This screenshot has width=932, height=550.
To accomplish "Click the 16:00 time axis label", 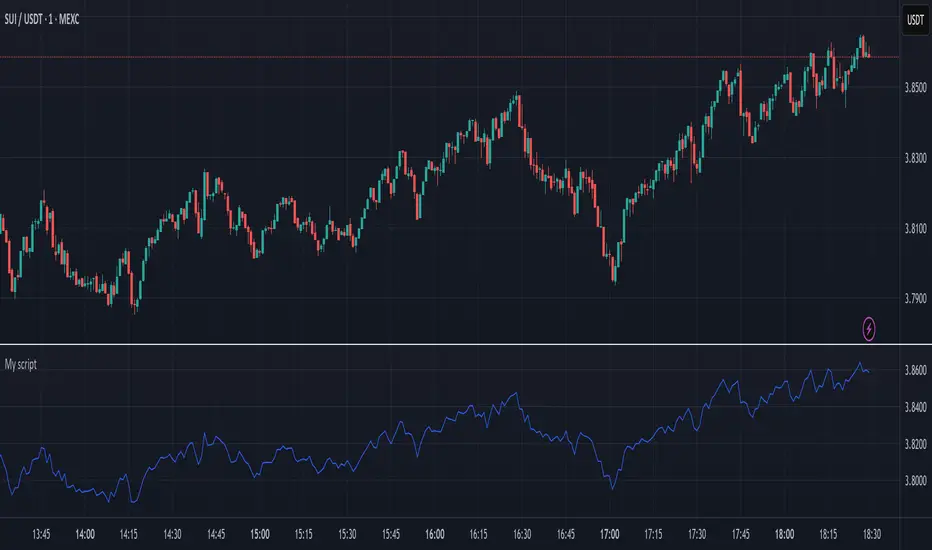I will tap(434, 534).
